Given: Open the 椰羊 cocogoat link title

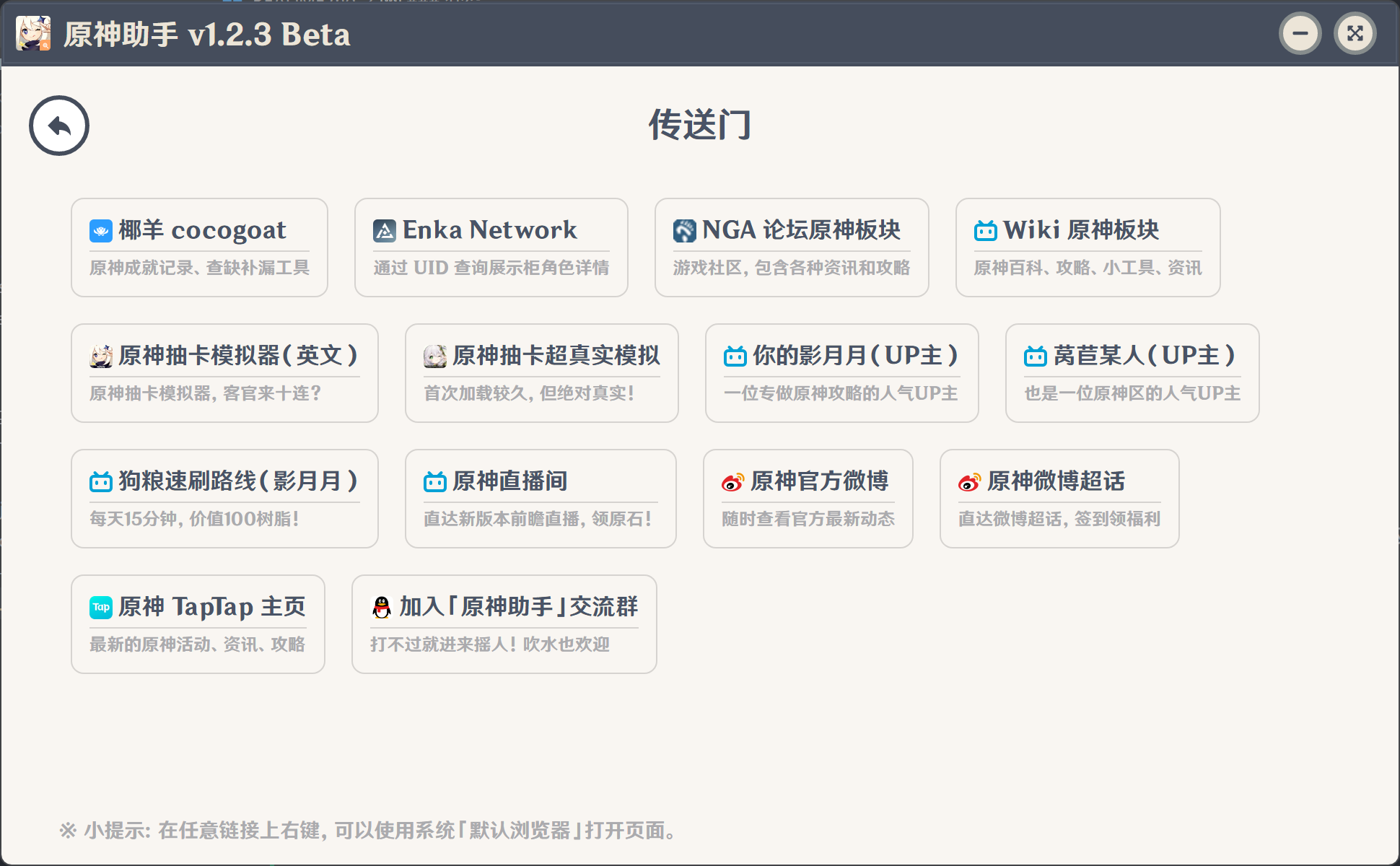Looking at the screenshot, I should (x=202, y=230).
